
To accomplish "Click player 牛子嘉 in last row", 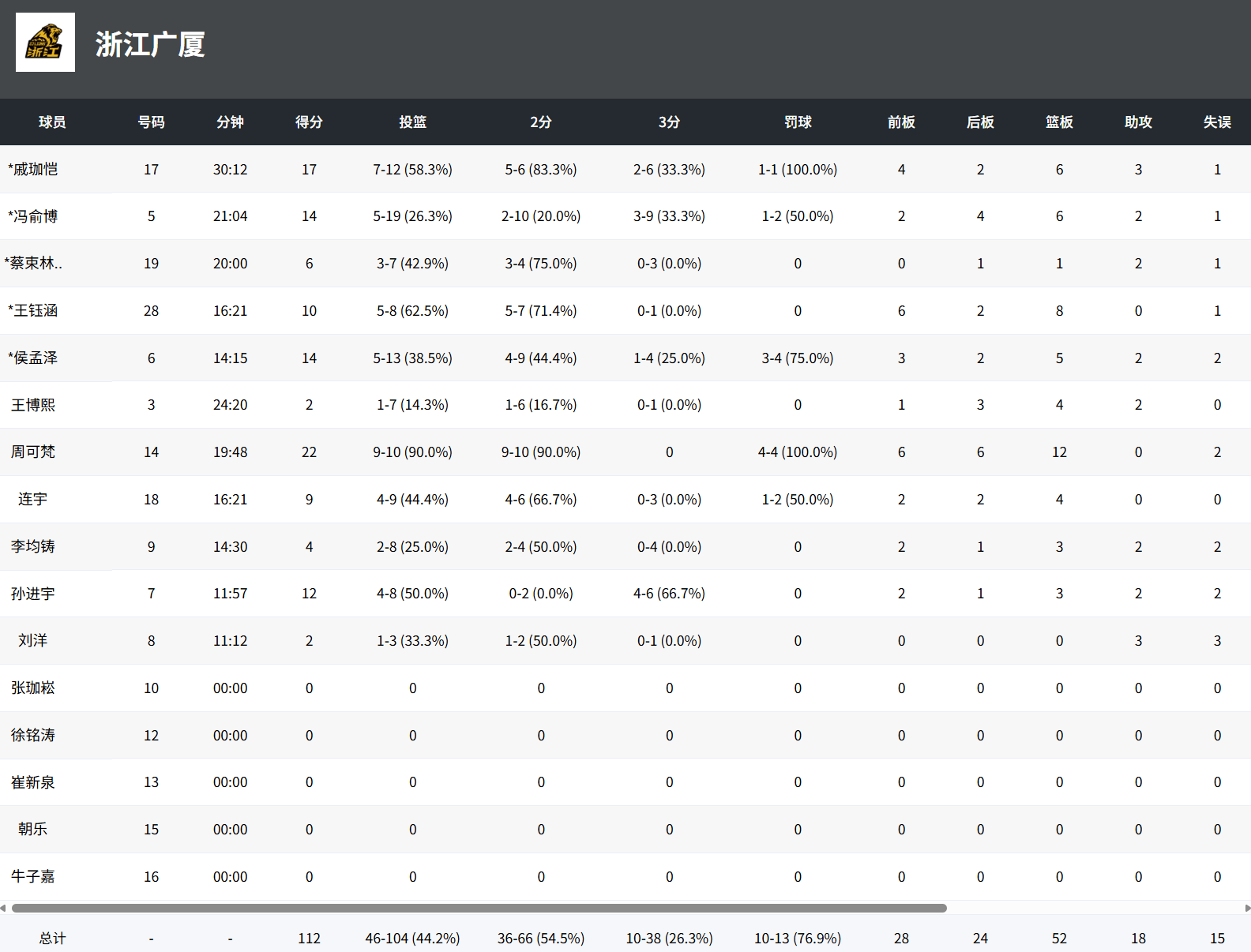I will (x=33, y=876).
